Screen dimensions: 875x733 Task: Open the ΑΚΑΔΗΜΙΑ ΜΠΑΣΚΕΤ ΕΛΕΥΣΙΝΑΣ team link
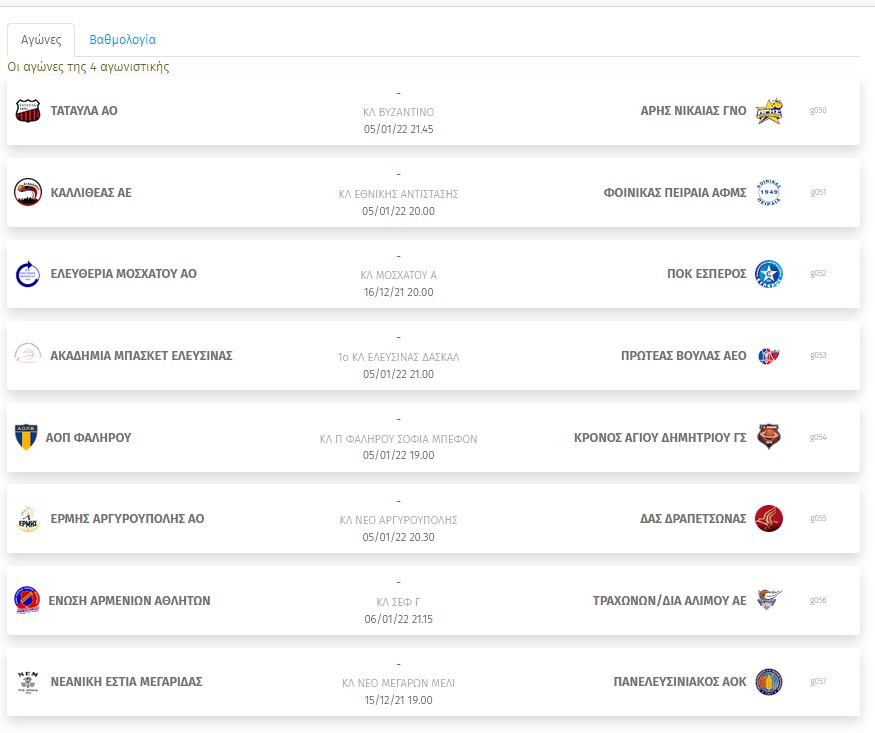pyautogui.click(x=141, y=356)
